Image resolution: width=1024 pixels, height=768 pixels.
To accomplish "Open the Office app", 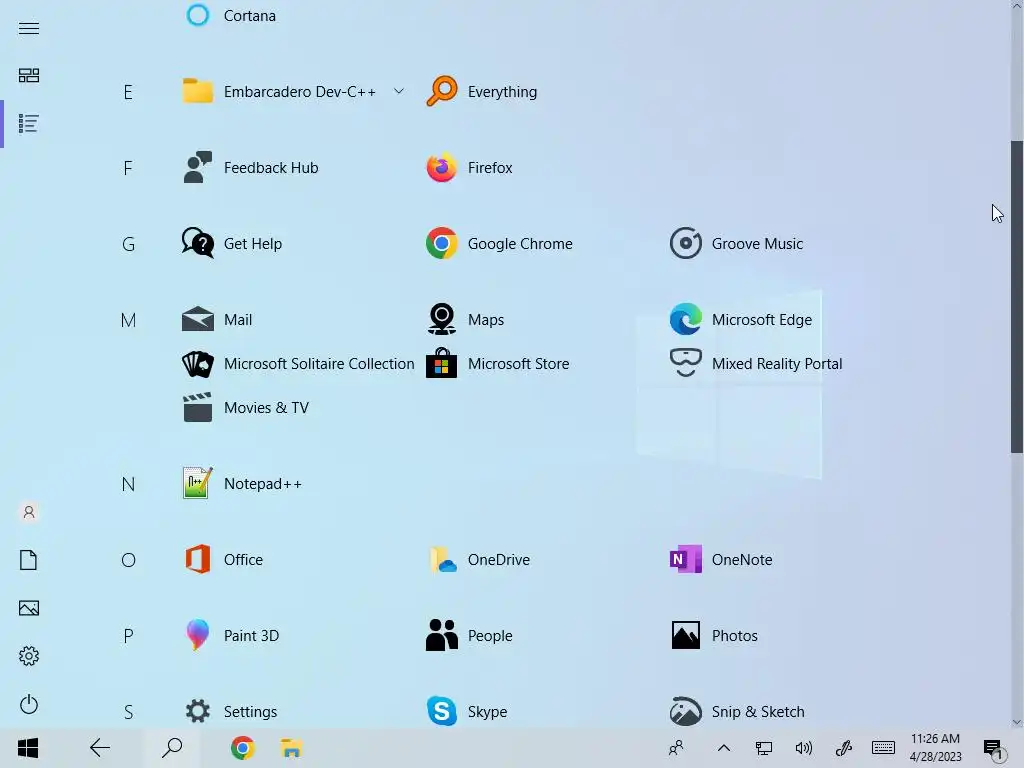I will click(x=223, y=560).
